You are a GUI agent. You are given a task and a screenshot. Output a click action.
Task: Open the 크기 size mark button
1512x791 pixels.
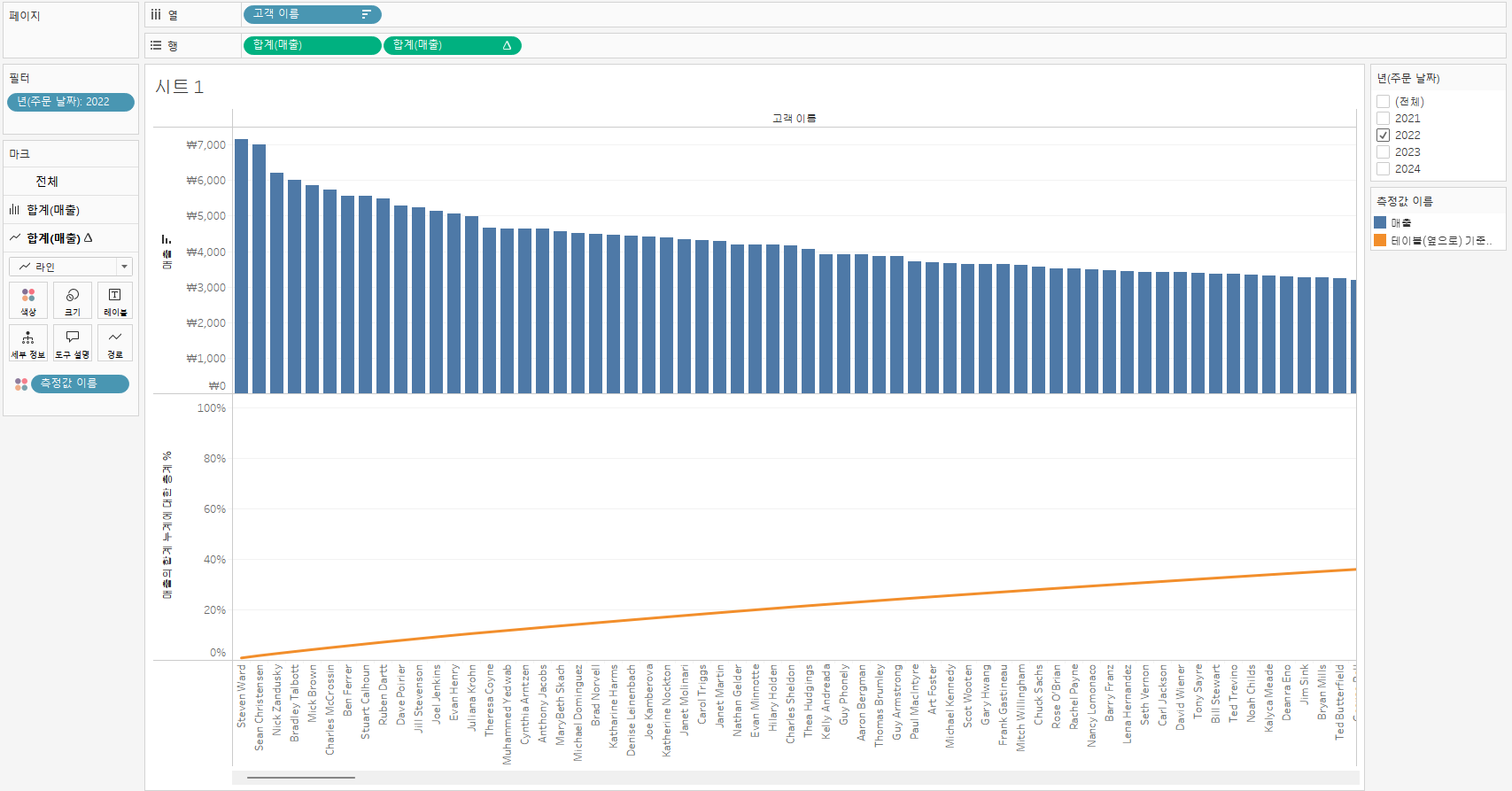tap(73, 300)
